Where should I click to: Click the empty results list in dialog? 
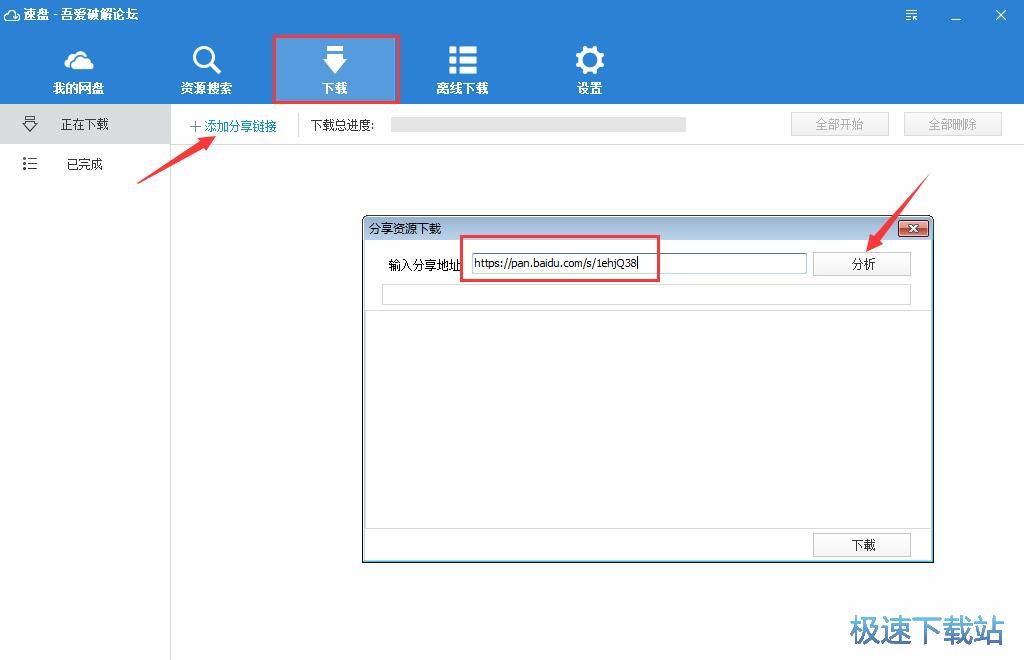tap(647, 418)
